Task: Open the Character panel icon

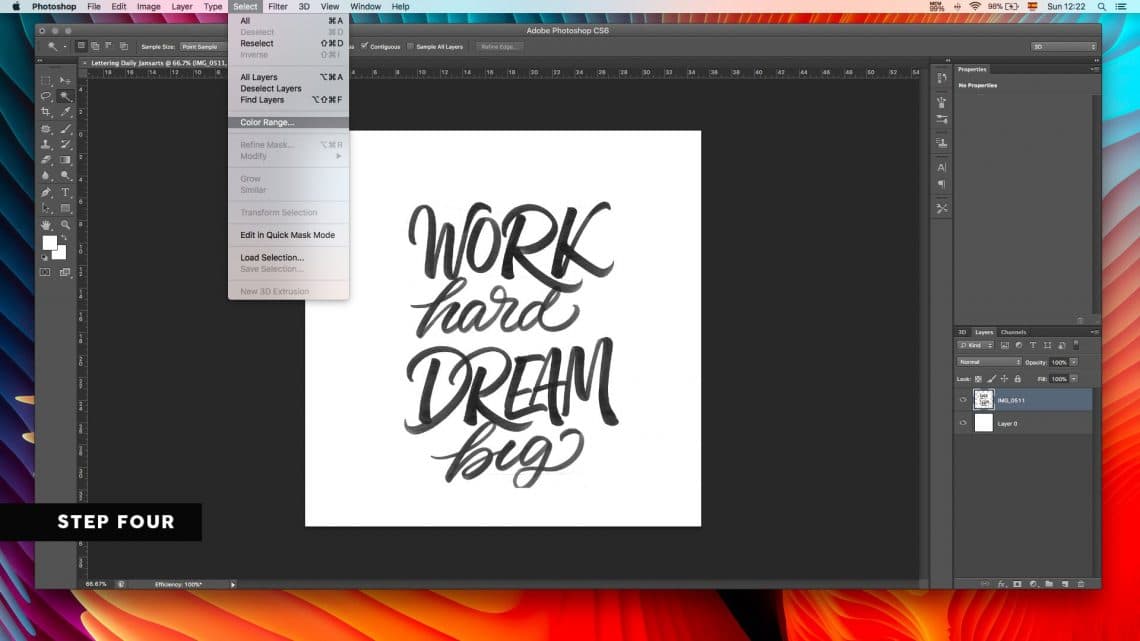Action: click(x=942, y=167)
